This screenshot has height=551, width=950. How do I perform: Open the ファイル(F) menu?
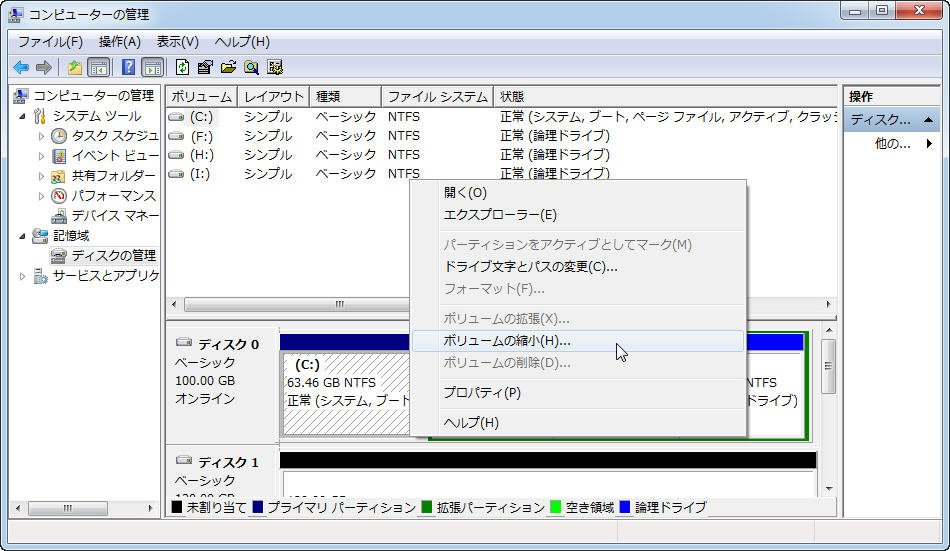click(x=50, y=42)
